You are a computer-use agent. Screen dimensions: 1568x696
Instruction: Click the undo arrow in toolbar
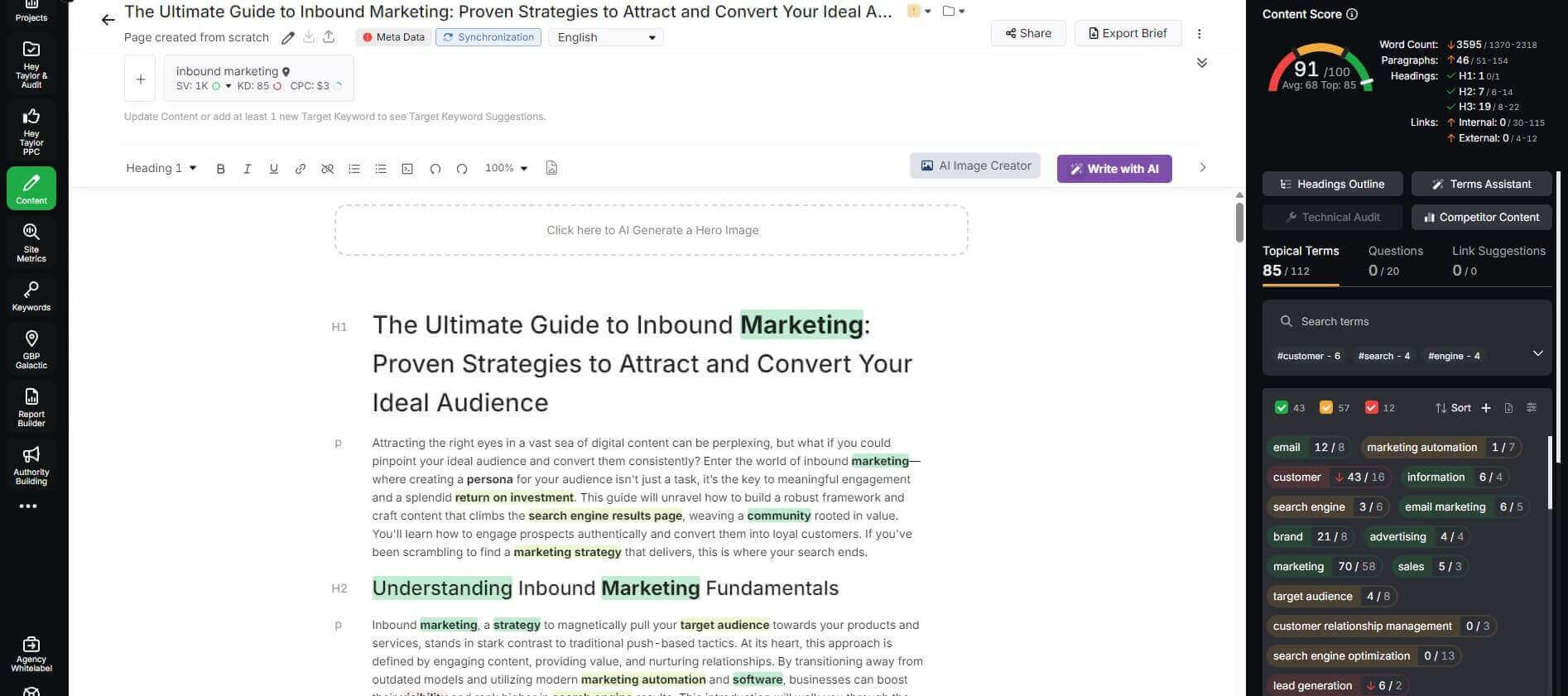pyautogui.click(x=435, y=169)
